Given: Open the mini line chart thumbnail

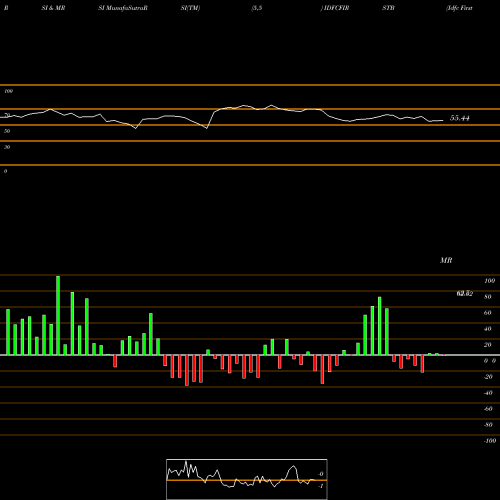Looking at the screenshot, I should [x=247, y=479].
